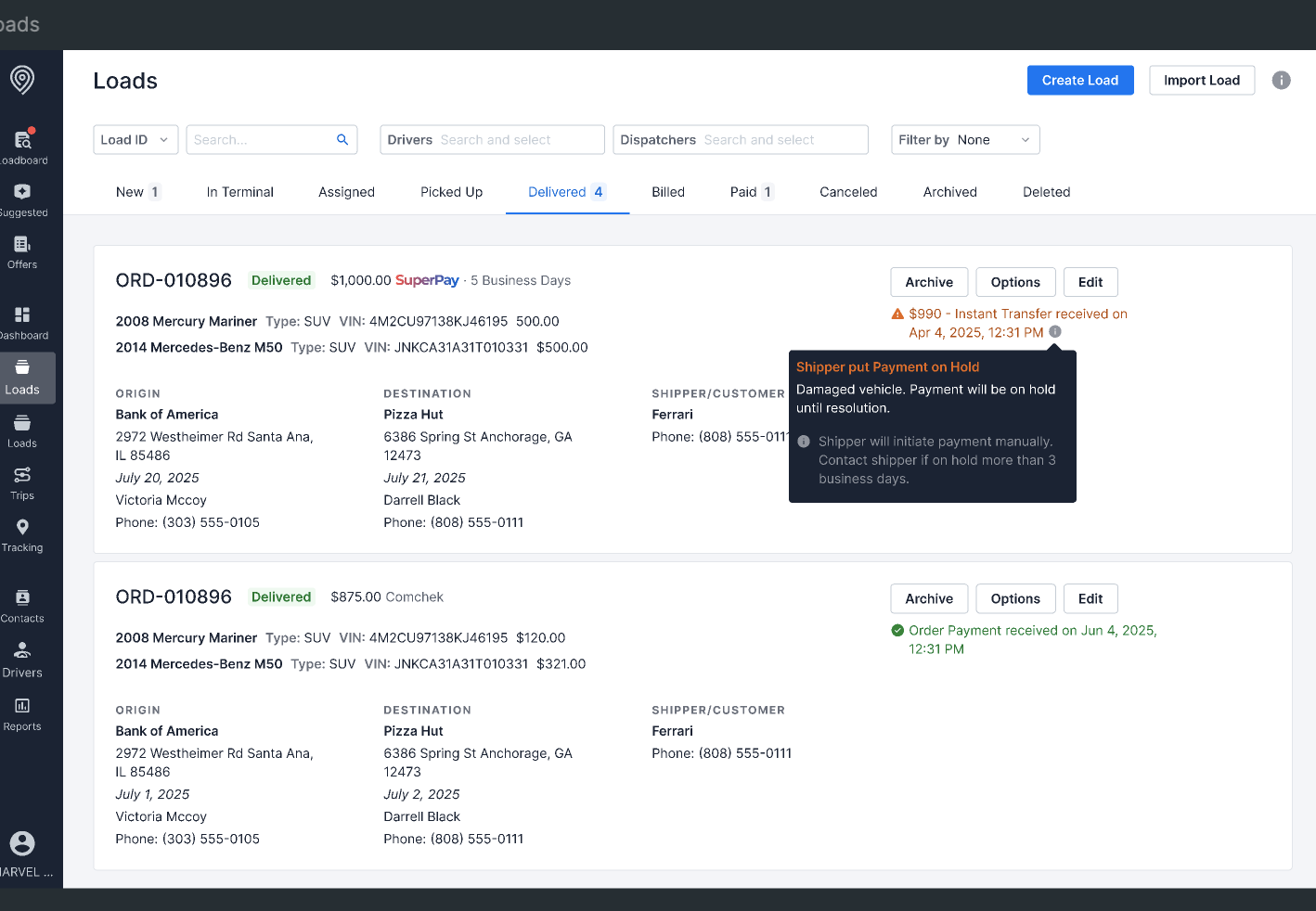Image resolution: width=1316 pixels, height=911 pixels.
Task: Click the "Shipper put Payment on Hold" heading
Action: pyautogui.click(x=888, y=366)
